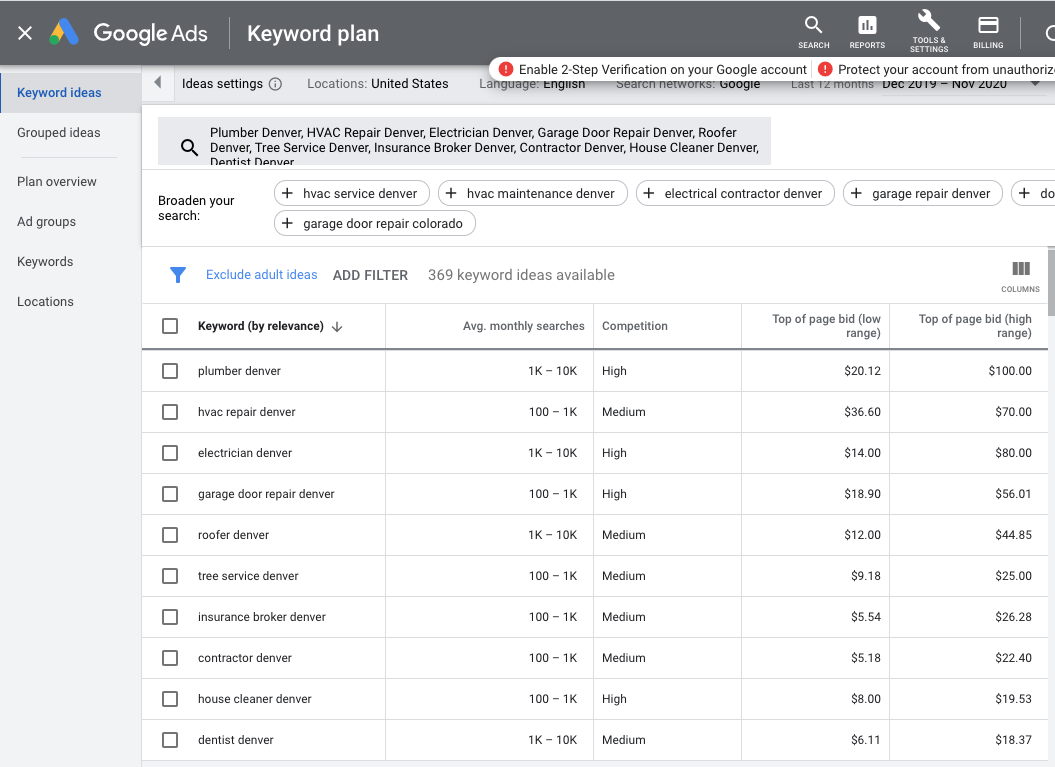Image resolution: width=1055 pixels, height=767 pixels.
Task: Click Exclude adult ideas filter
Action: 261,275
